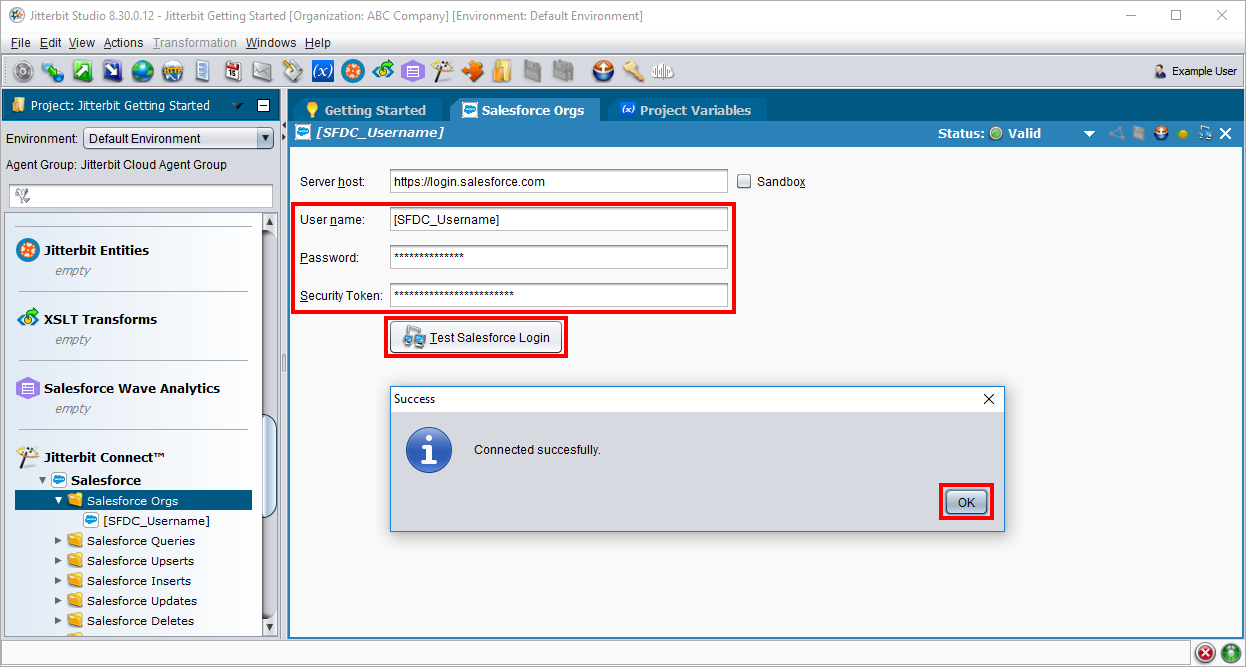Click the orange puzzle piece plugin icon
1246x667 pixels.
[x=472, y=71]
